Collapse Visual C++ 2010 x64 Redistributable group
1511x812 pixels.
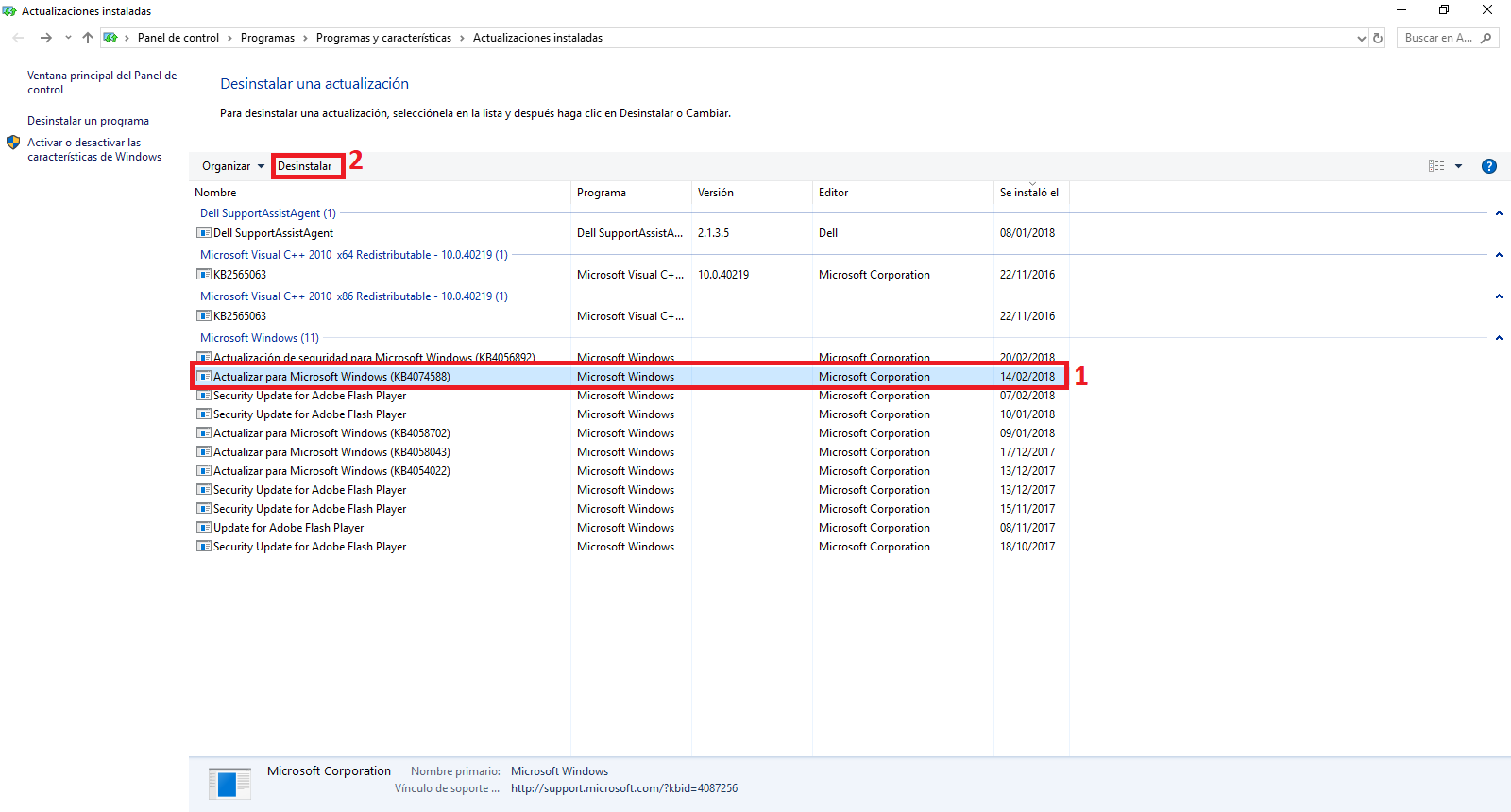(1499, 255)
